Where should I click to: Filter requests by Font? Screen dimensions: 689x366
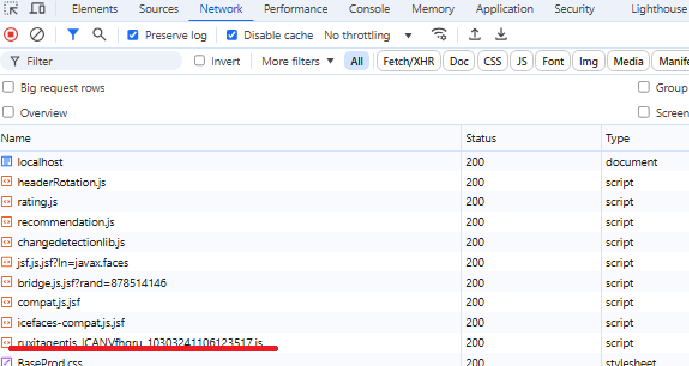(x=553, y=61)
